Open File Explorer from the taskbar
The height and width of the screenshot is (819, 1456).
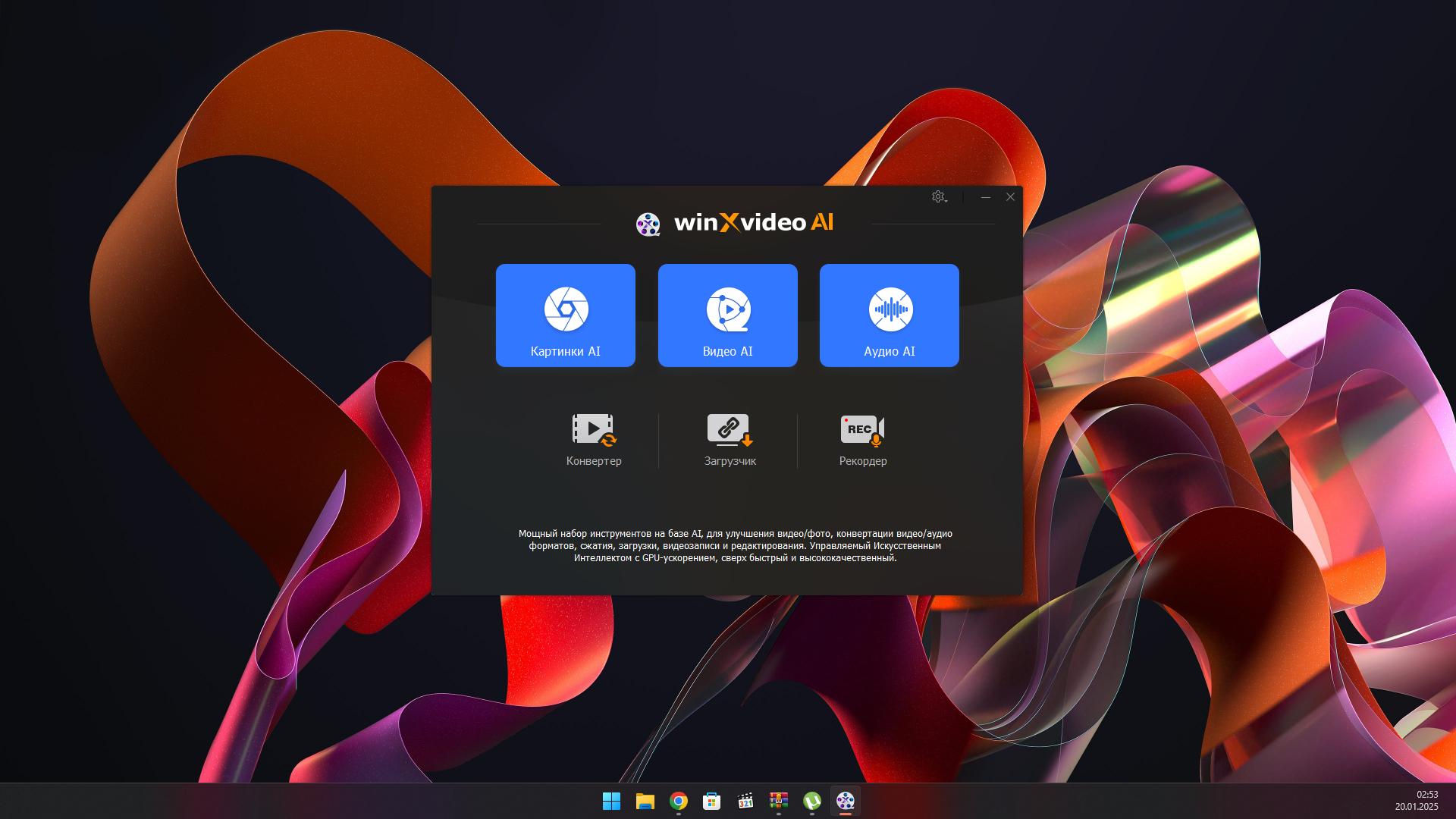pos(645,801)
